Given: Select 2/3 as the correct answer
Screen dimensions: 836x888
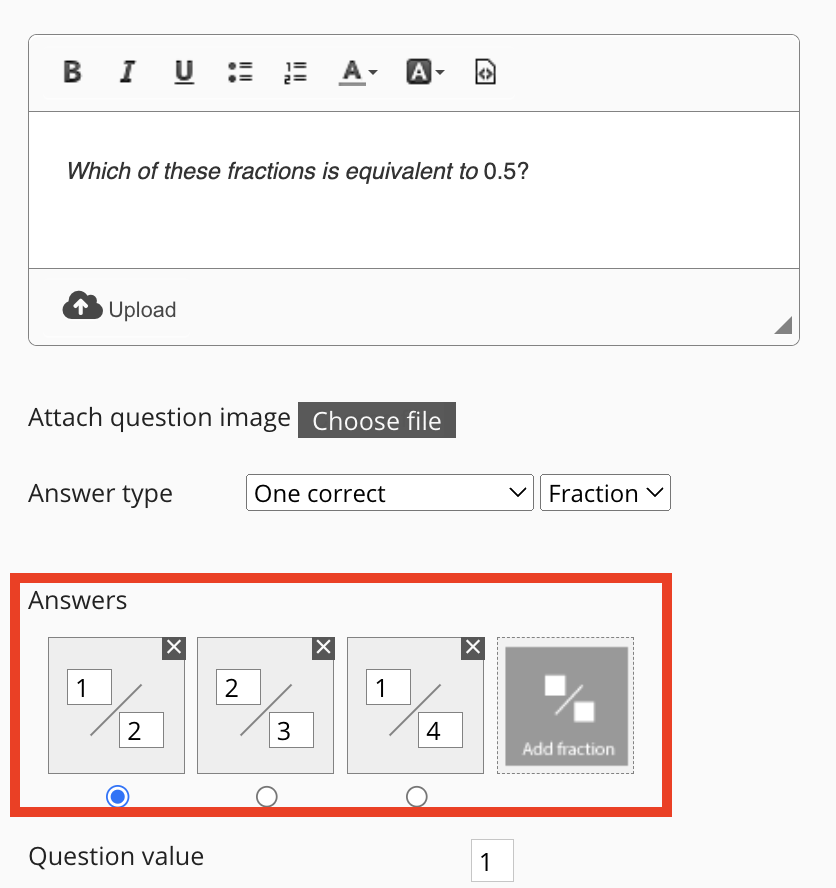Looking at the screenshot, I should pyautogui.click(x=267, y=796).
